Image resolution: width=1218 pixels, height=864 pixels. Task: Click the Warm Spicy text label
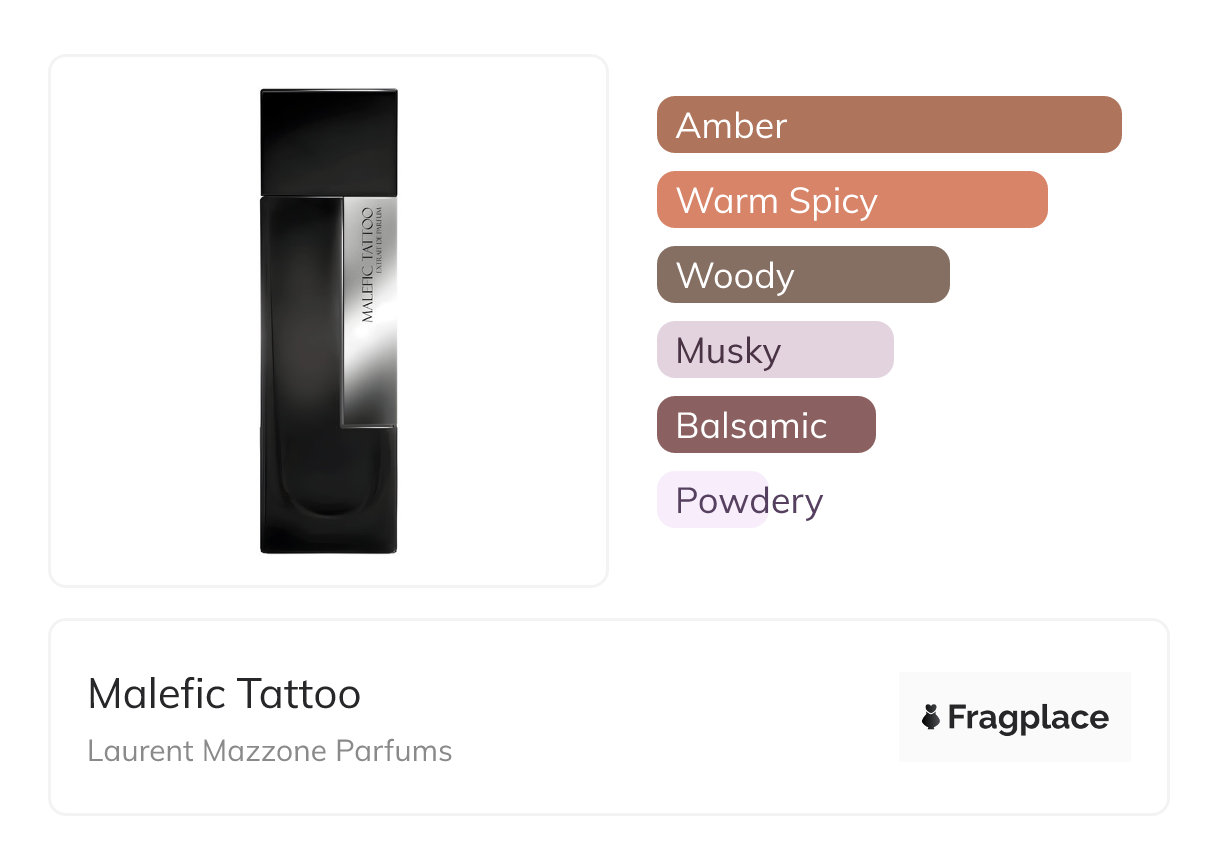click(776, 201)
